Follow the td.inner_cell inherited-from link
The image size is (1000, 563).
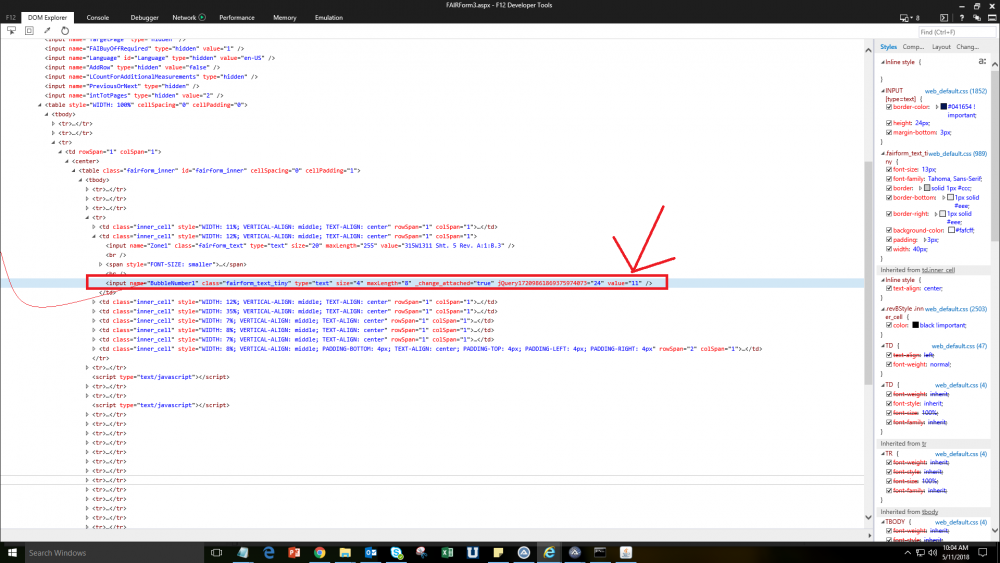tap(938, 270)
